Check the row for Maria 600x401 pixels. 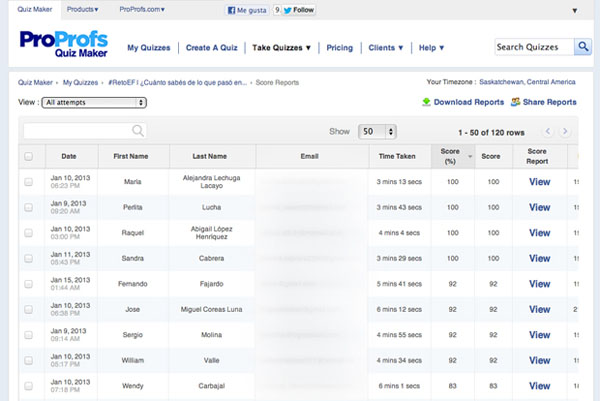(29, 182)
